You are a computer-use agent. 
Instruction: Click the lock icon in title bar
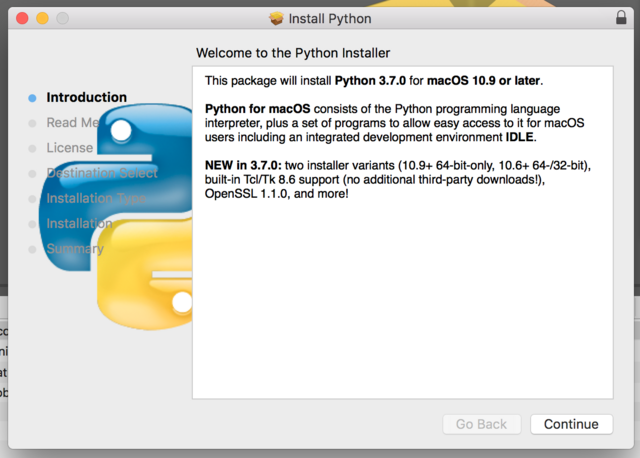pyautogui.click(x=621, y=18)
